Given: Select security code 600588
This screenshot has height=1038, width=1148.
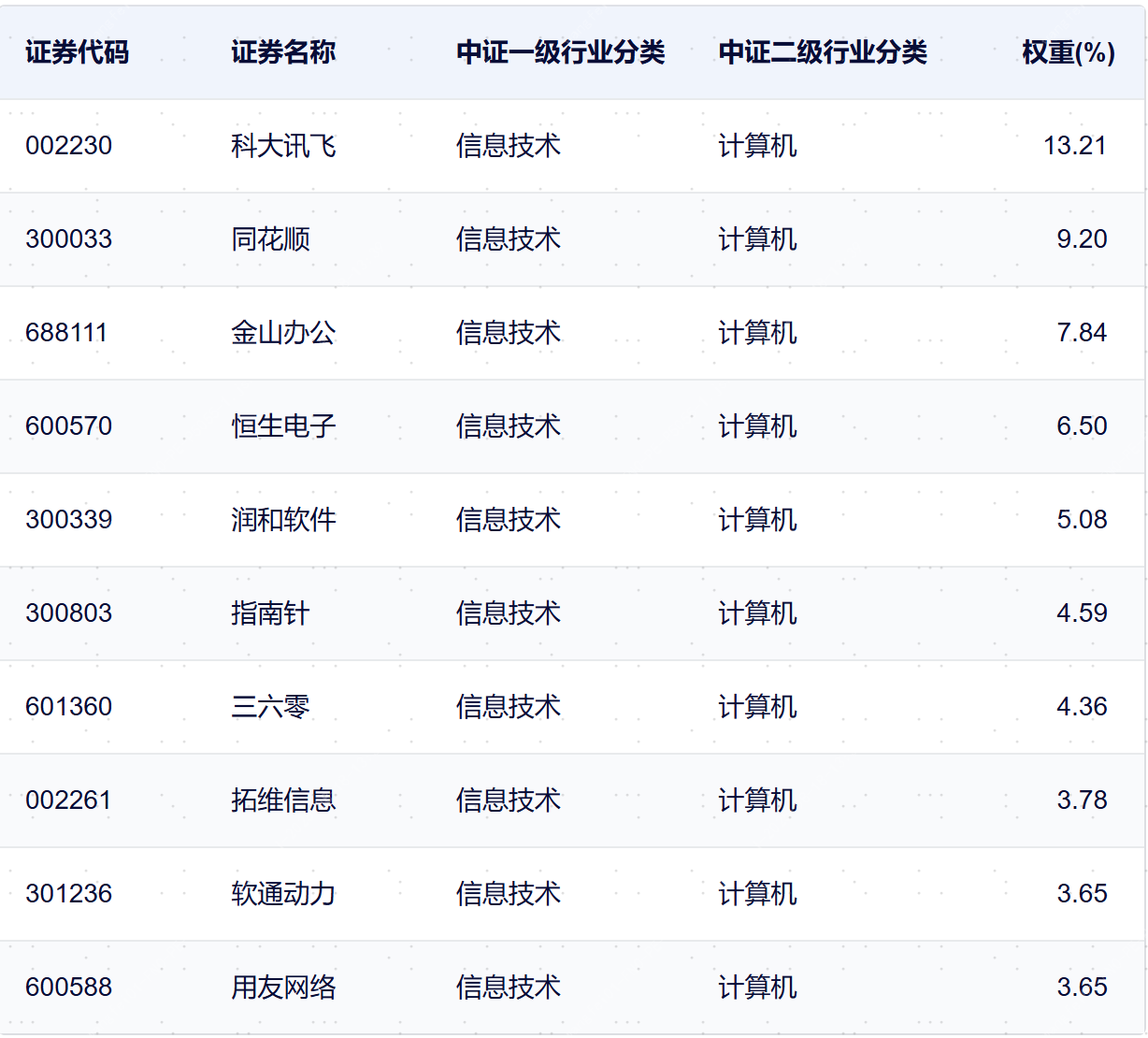Looking at the screenshot, I should pos(69,988).
